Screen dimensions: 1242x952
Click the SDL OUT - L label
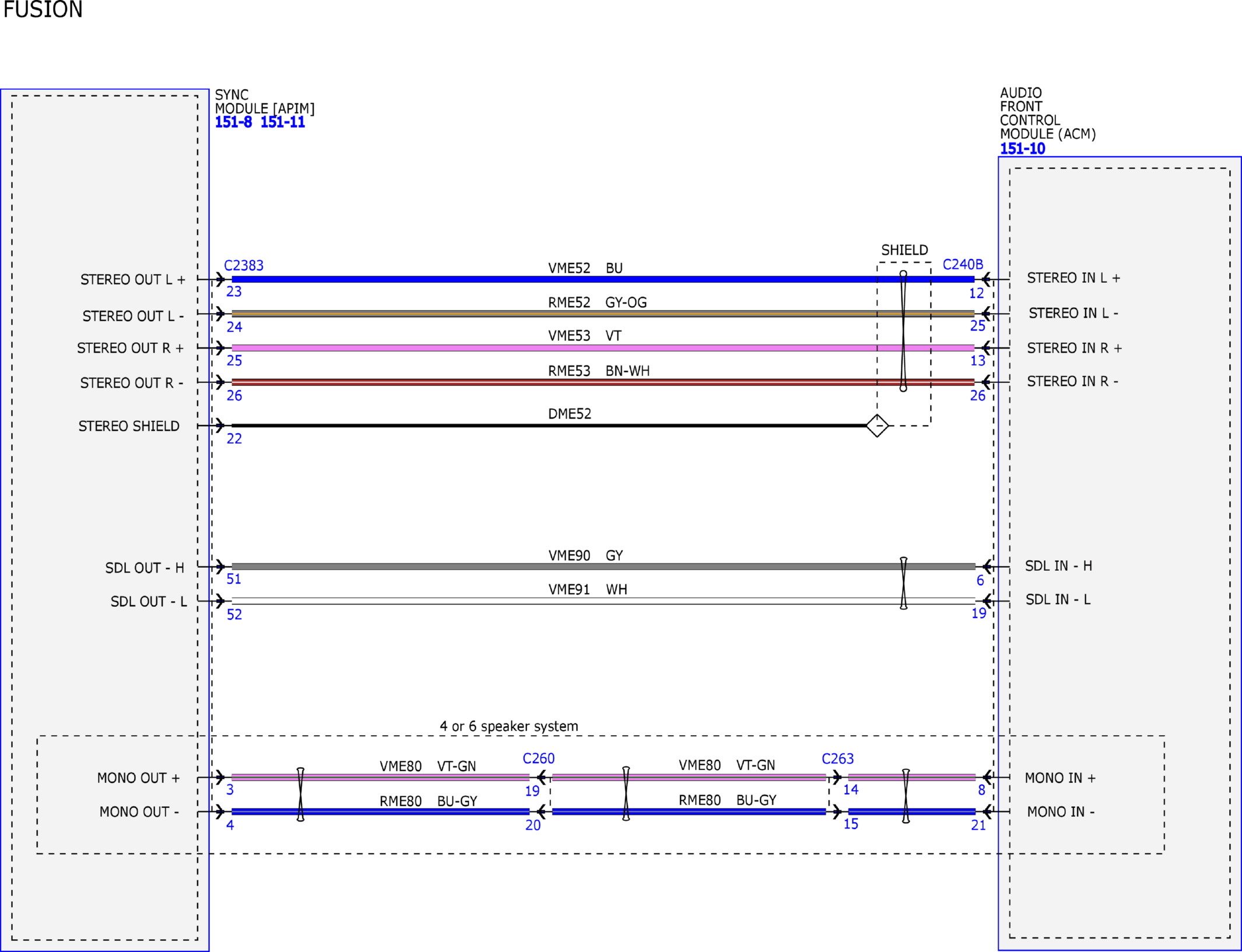(x=149, y=602)
